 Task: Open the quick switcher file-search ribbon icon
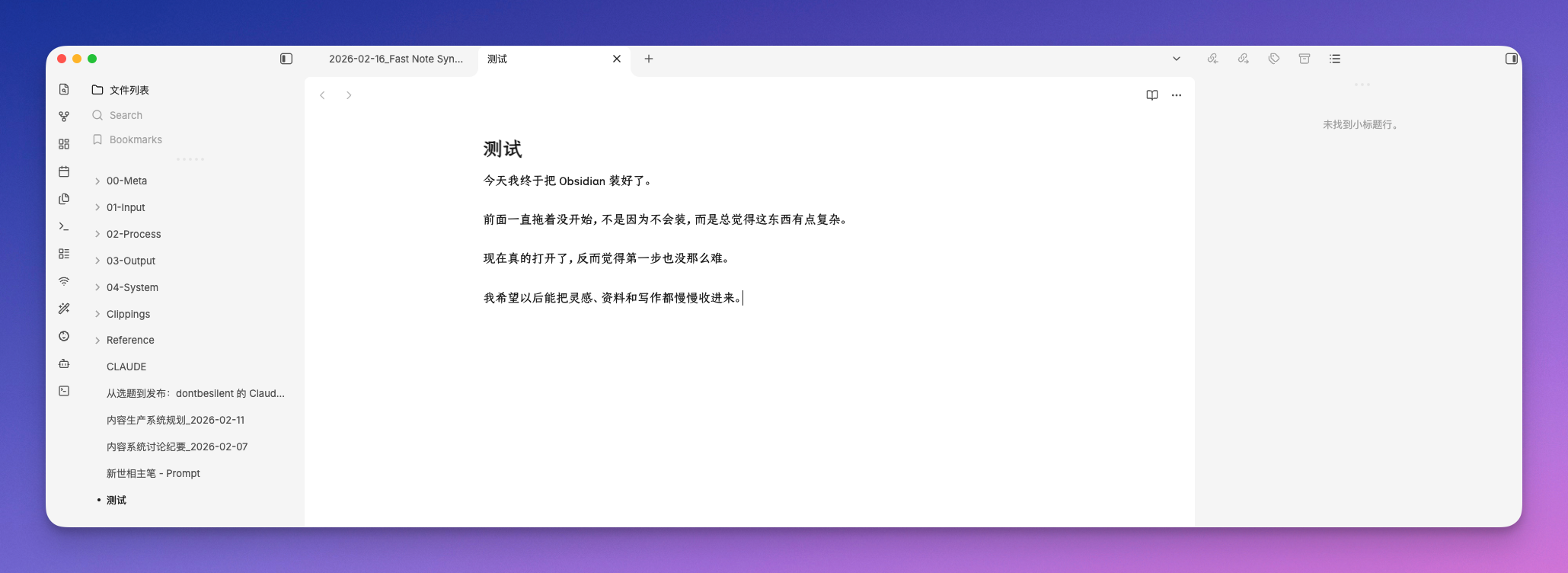64,89
